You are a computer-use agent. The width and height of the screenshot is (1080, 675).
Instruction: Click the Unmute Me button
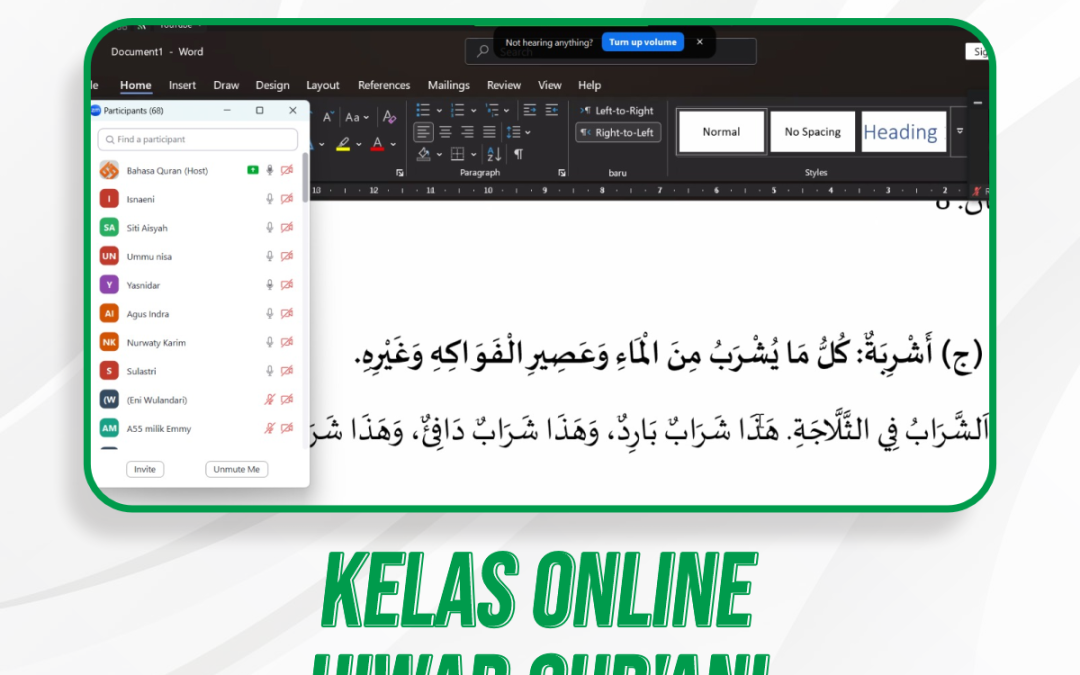pos(236,469)
